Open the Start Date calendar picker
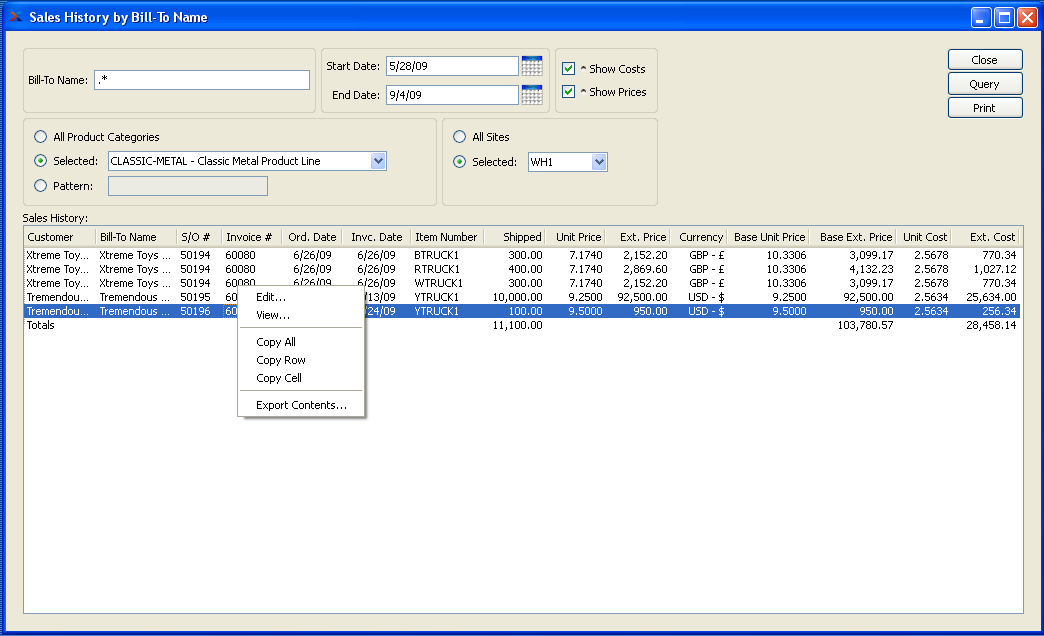The image size is (1044, 636). tap(532, 66)
